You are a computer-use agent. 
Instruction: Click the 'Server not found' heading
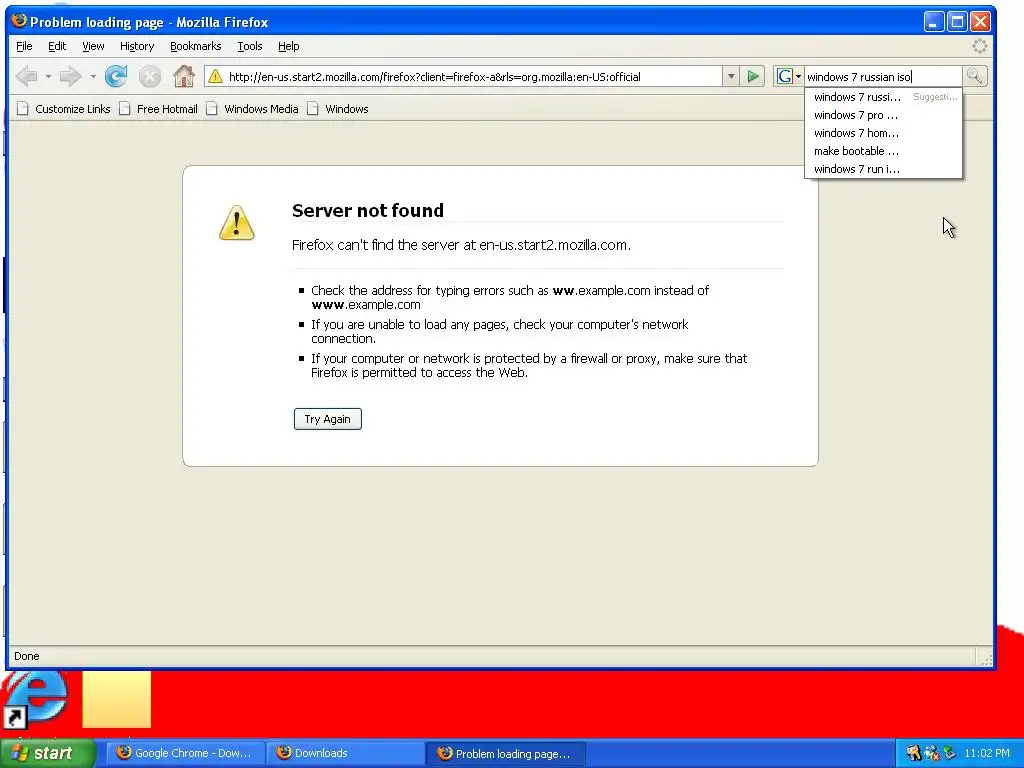(368, 210)
